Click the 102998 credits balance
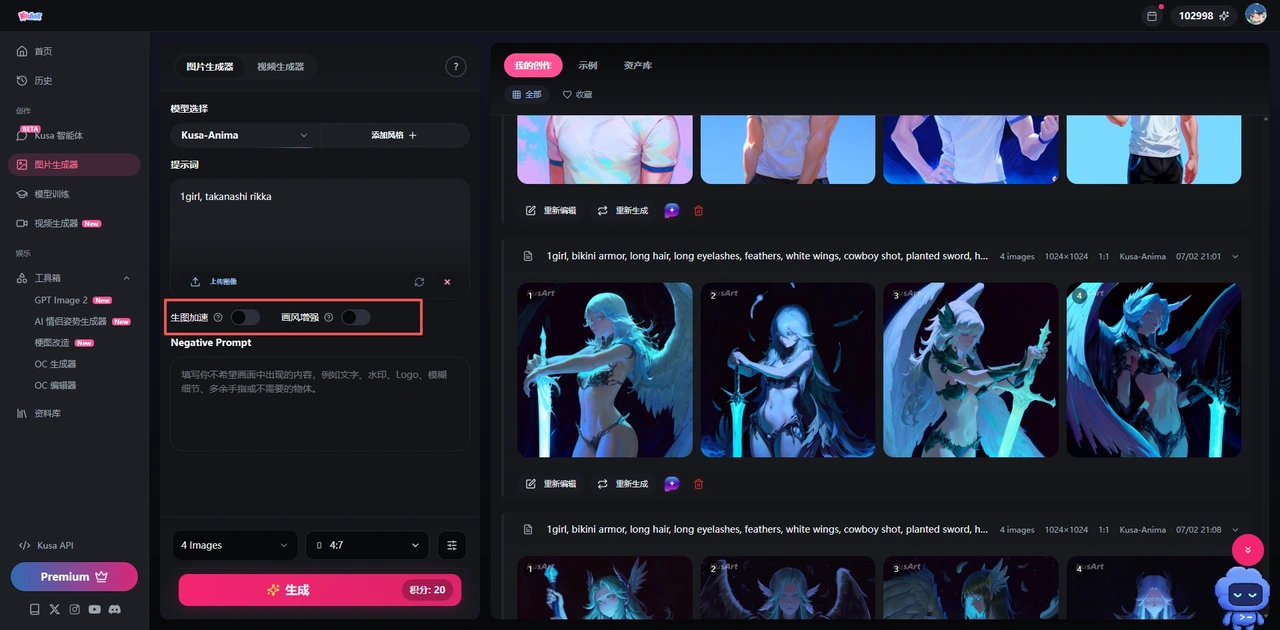 tap(1204, 16)
